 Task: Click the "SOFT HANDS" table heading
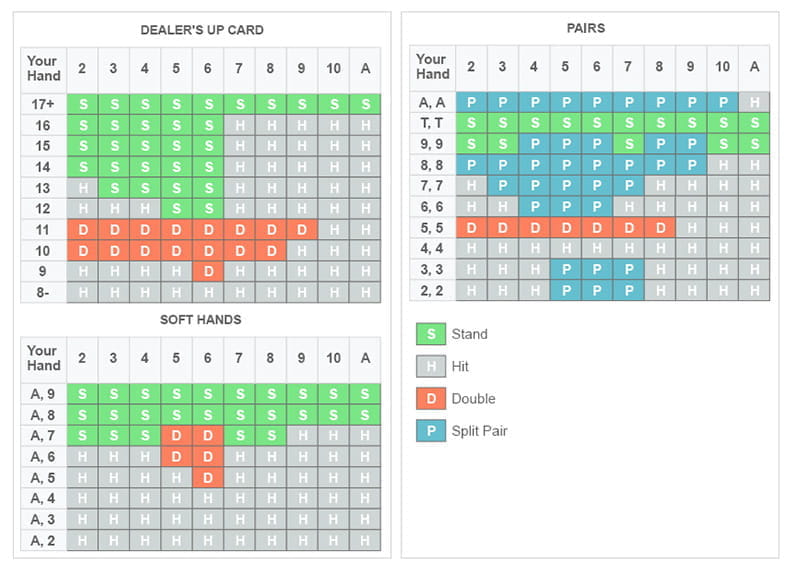click(x=201, y=319)
